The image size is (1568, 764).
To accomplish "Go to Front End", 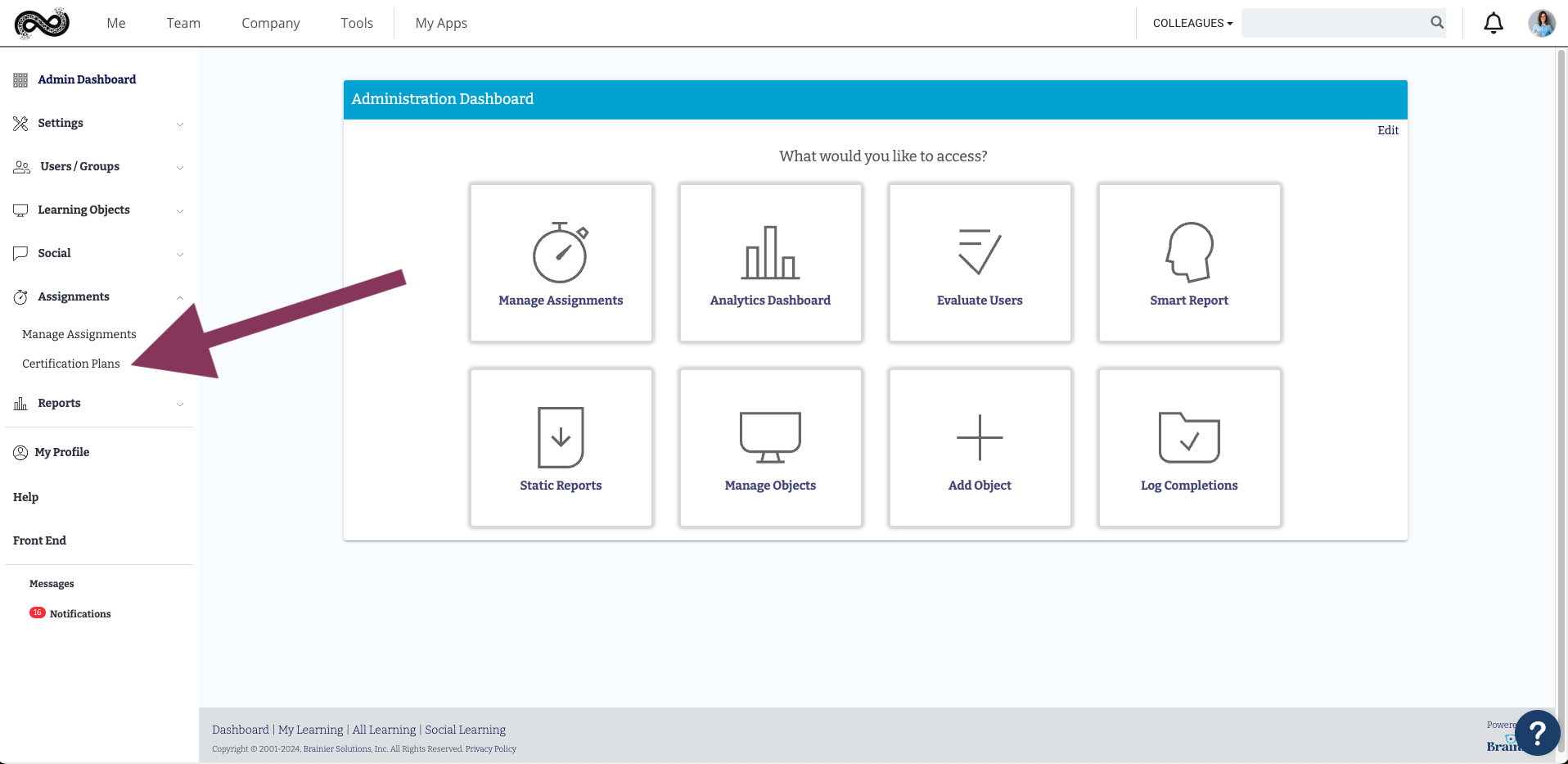I will [39, 540].
